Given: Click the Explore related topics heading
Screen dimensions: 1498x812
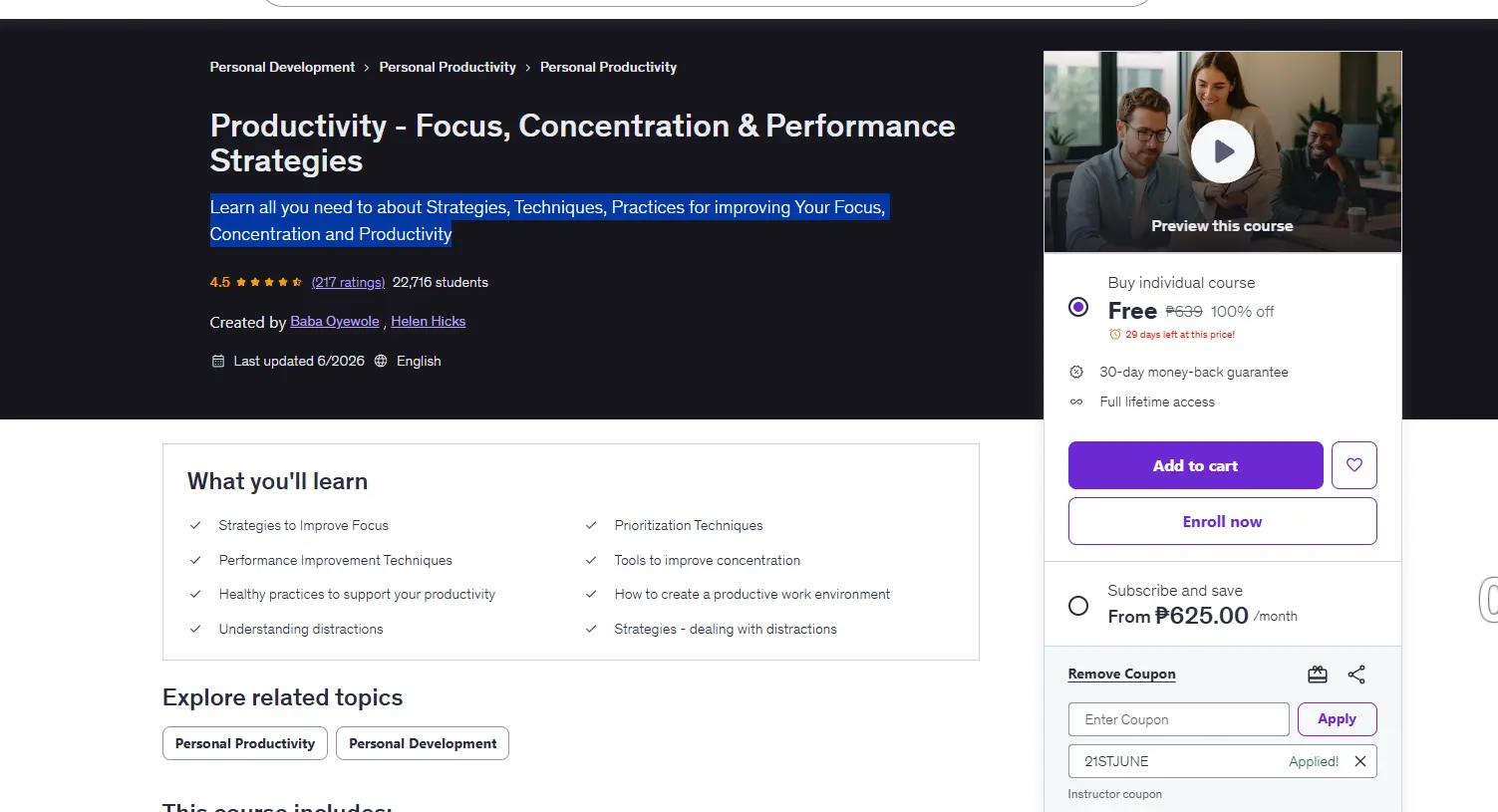Looking at the screenshot, I should click(x=282, y=697).
